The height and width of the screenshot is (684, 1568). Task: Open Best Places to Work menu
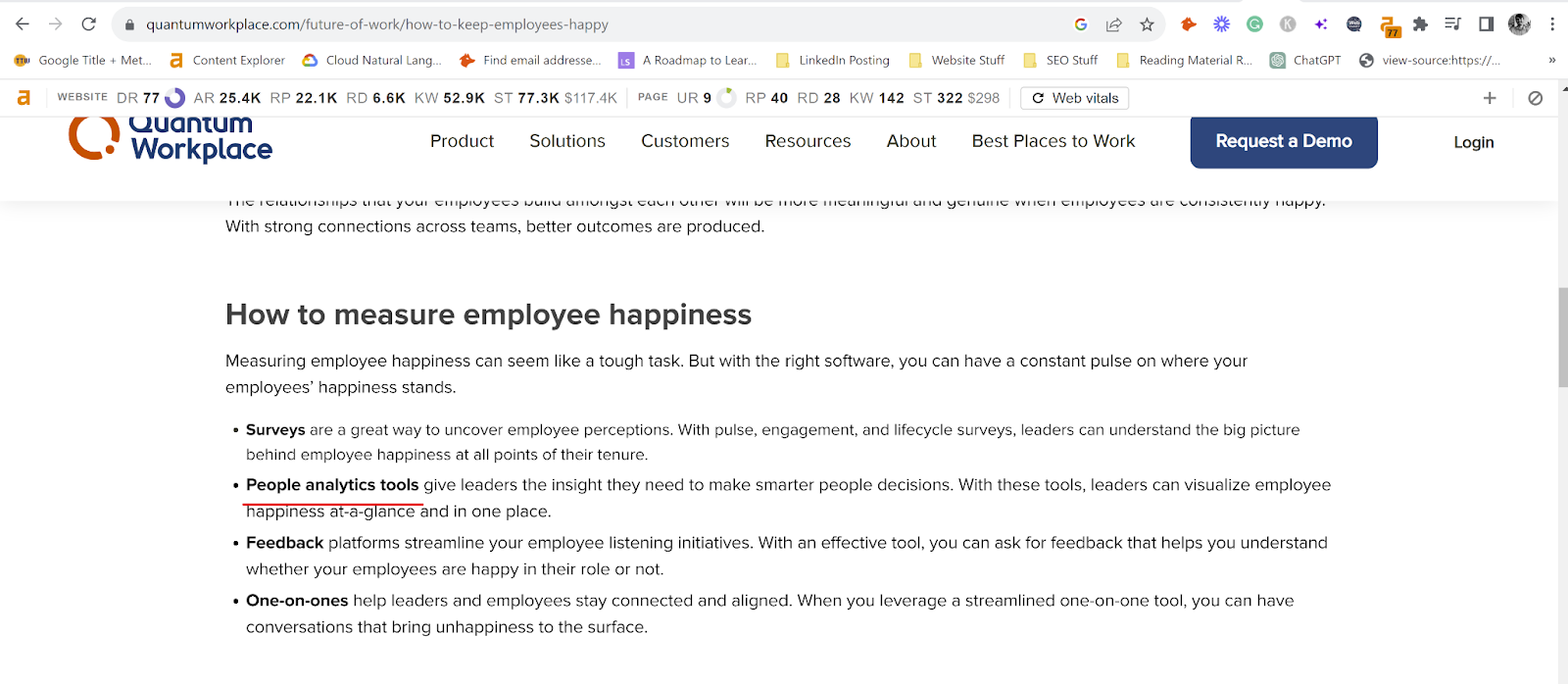click(1053, 141)
